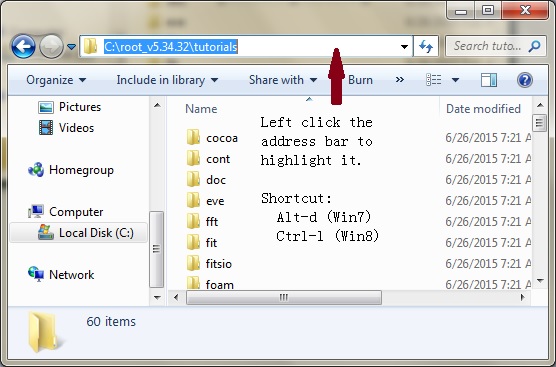Click large folder icon in details pane

[x=43, y=332]
